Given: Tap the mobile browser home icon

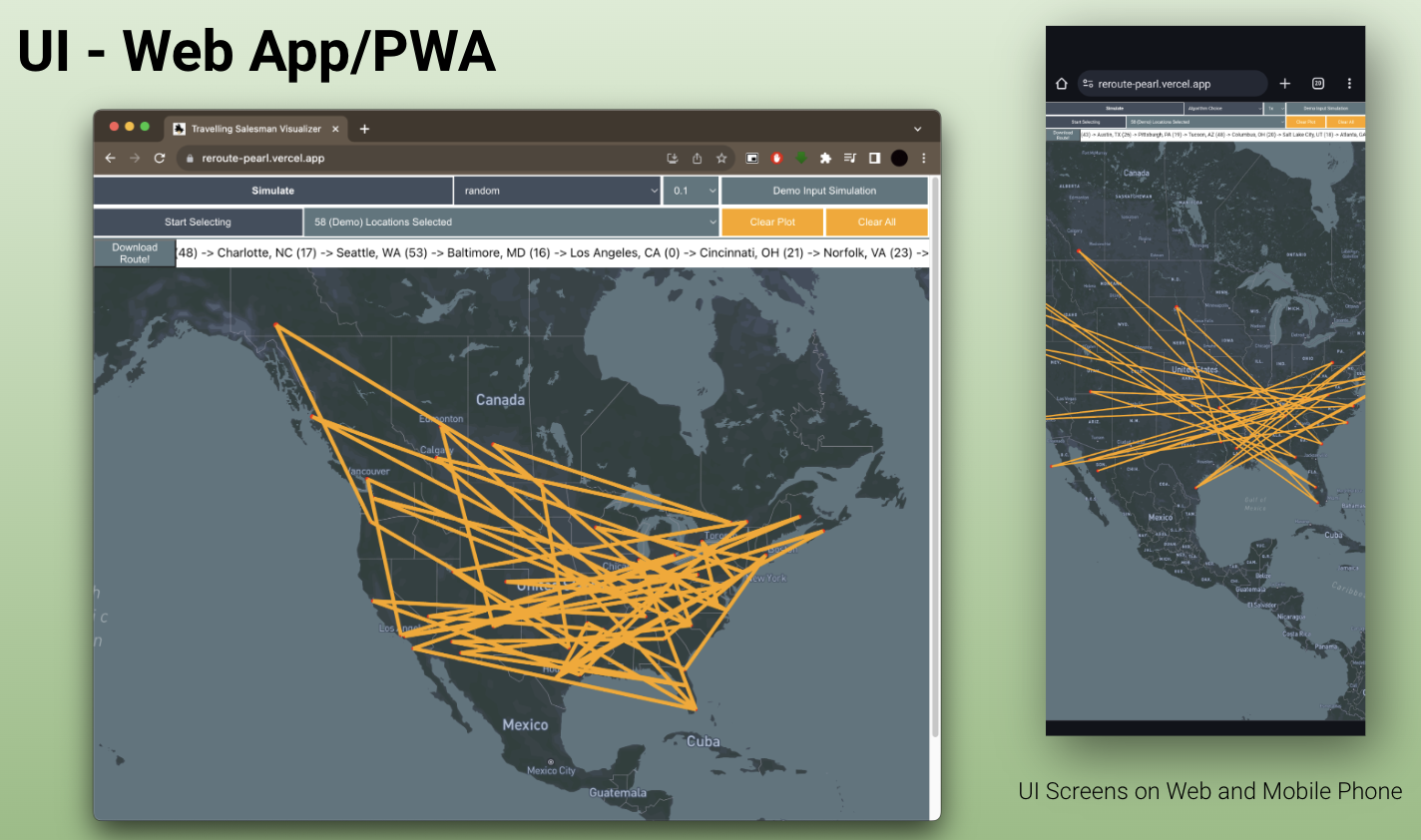Looking at the screenshot, I should (x=1062, y=84).
